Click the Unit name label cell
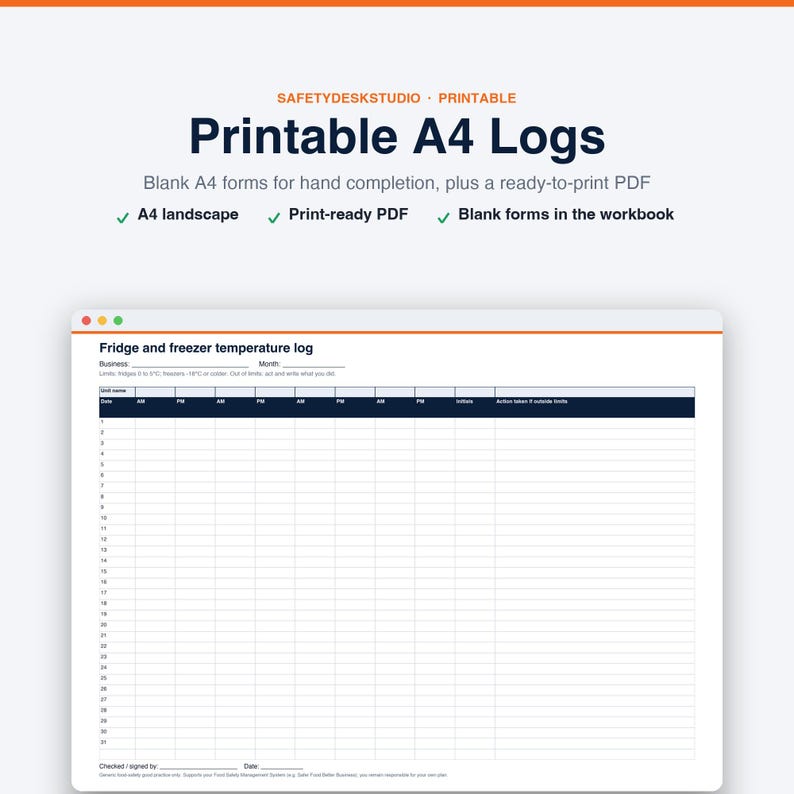Screen dimensions: 794x794 pyautogui.click(x=117, y=391)
